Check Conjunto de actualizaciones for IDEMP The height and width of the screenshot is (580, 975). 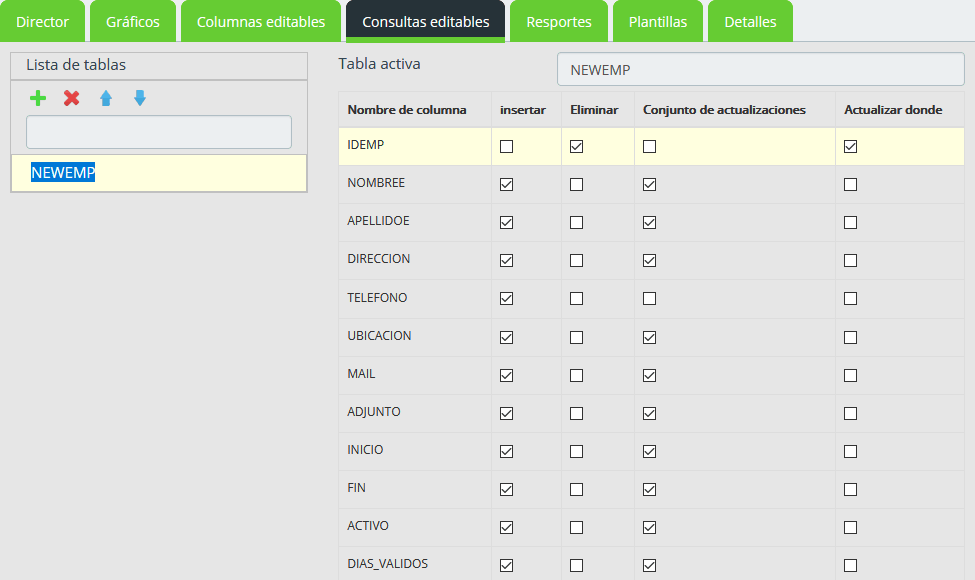pos(649,147)
